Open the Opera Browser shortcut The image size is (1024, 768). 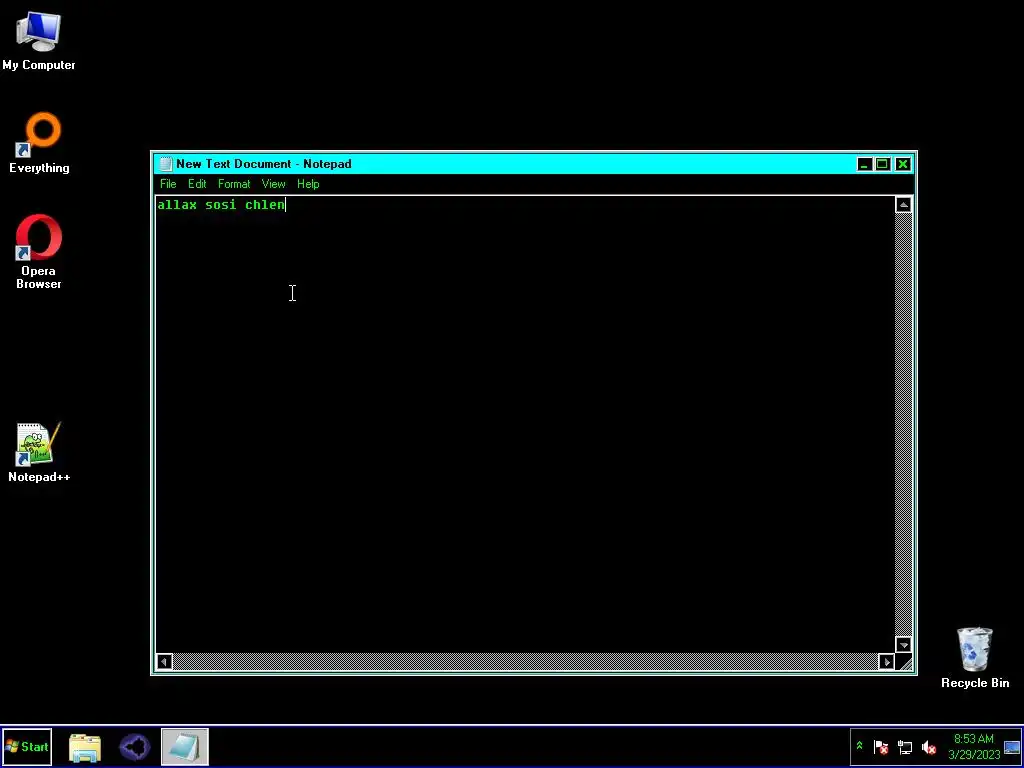point(39,251)
